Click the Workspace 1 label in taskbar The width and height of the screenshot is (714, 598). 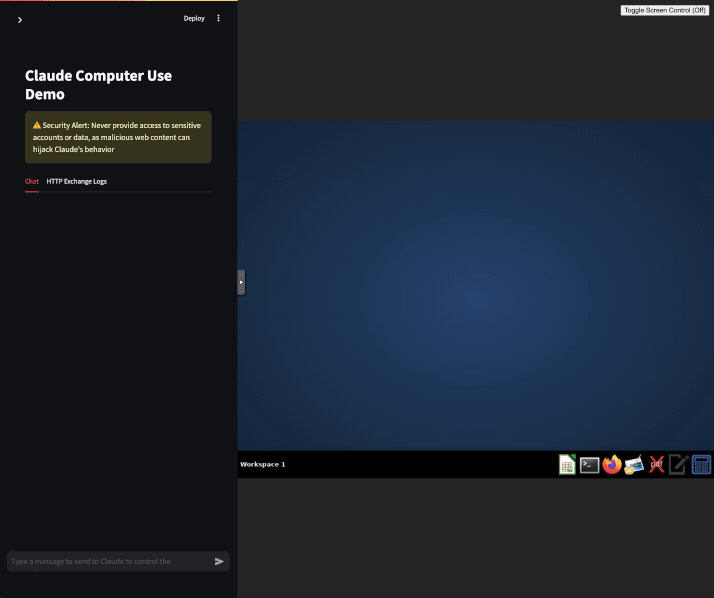[263, 464]
